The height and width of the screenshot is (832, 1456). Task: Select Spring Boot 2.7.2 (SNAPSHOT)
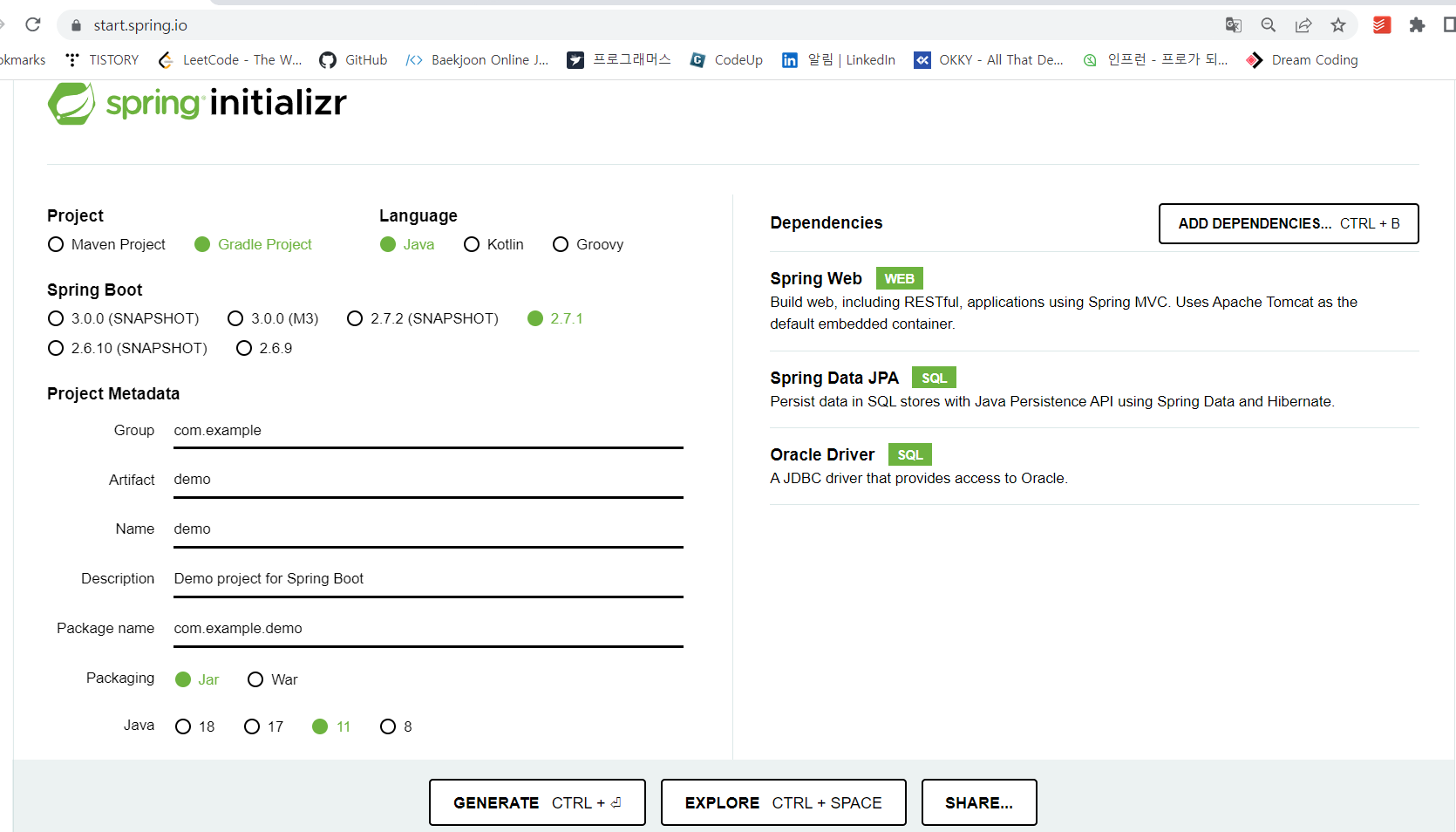423,318
